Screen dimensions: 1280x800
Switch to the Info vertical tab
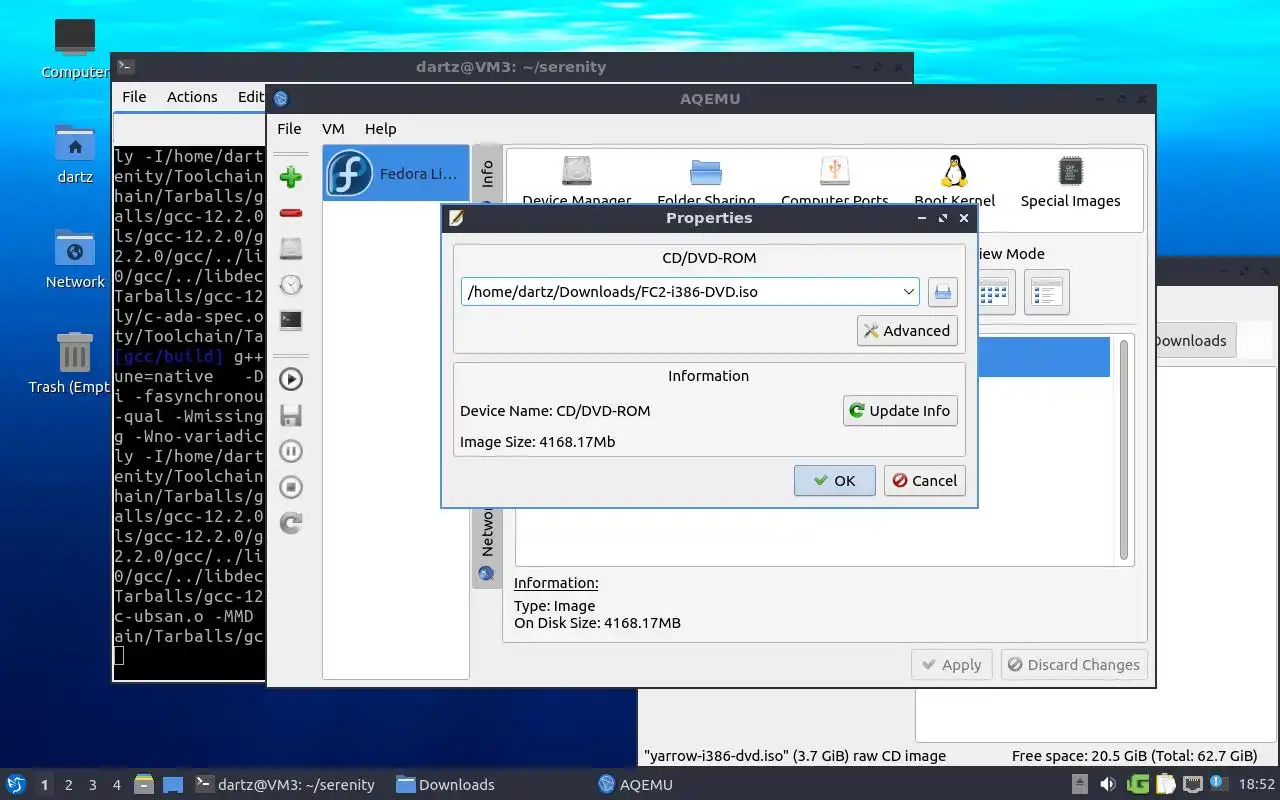pyautogui.click(x=487, y=174)
